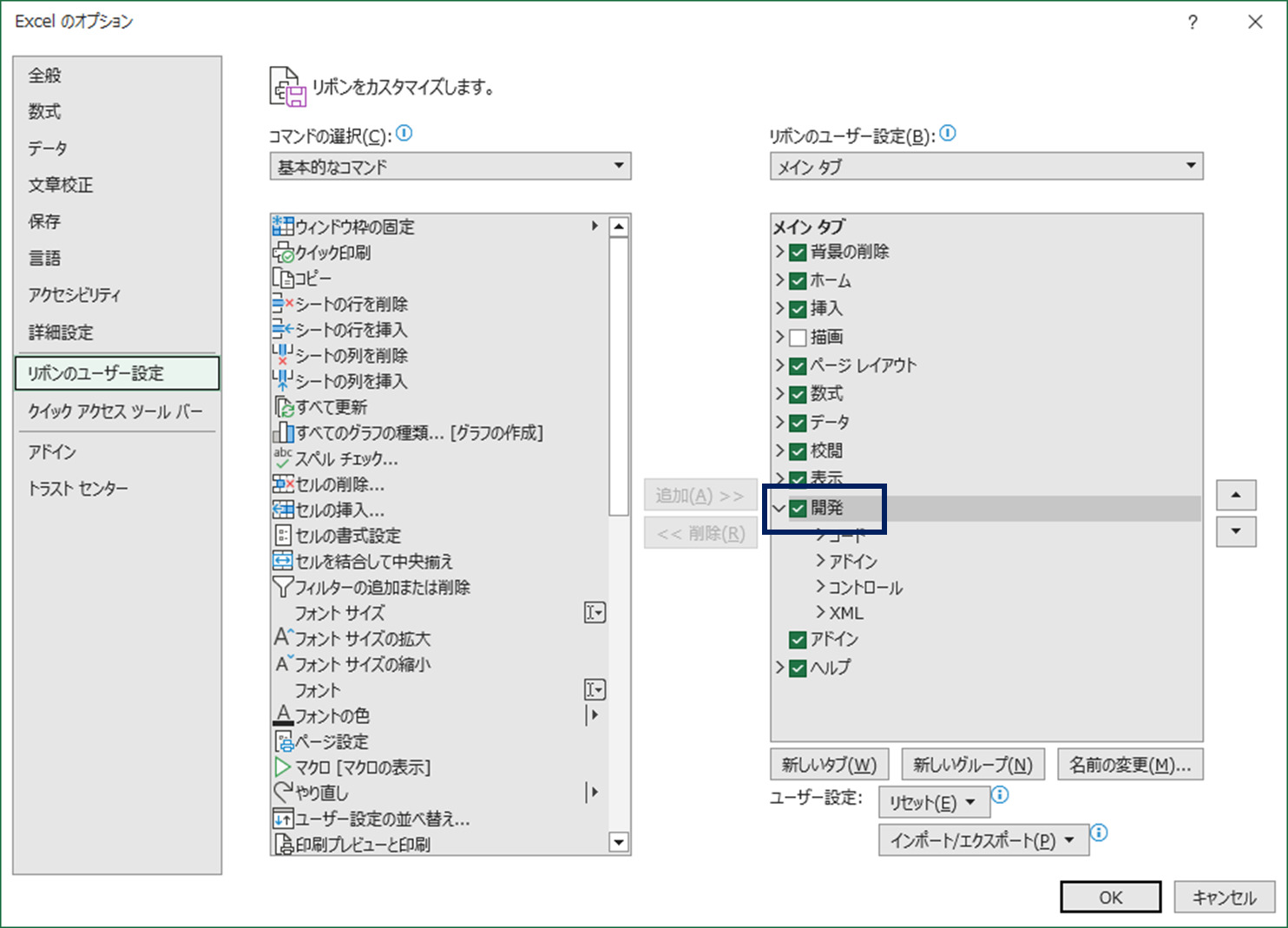
Task: Click the Macro (マクロの表示) play icon
Action: (x=283, y=767)
